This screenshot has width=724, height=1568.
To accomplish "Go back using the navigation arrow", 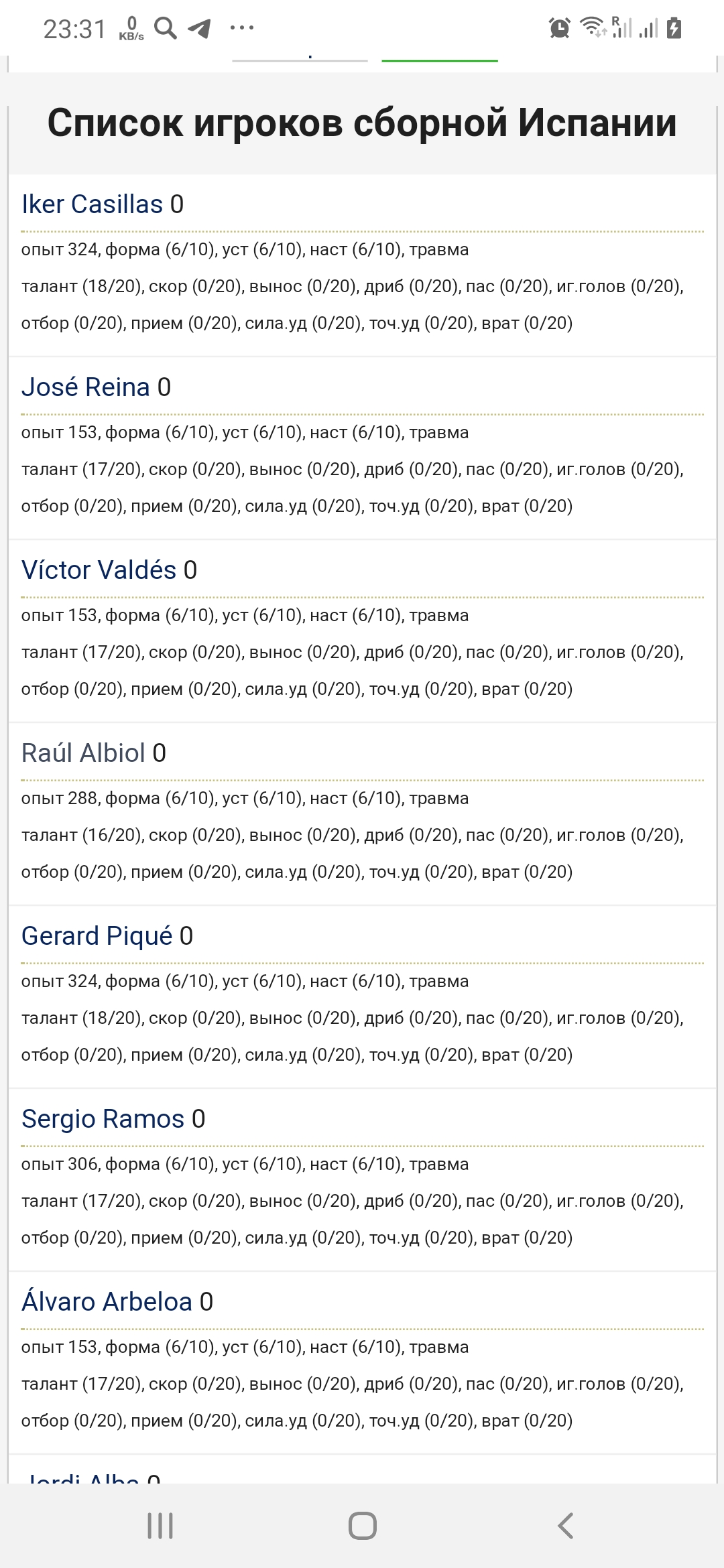I will (x=565, y=1526).
